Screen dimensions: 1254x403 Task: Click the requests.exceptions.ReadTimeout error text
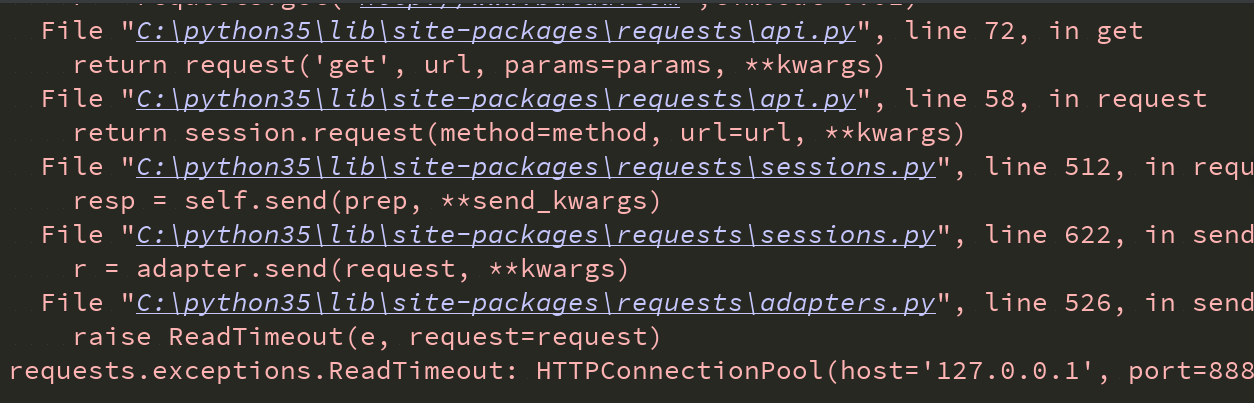tap(263, 372)
